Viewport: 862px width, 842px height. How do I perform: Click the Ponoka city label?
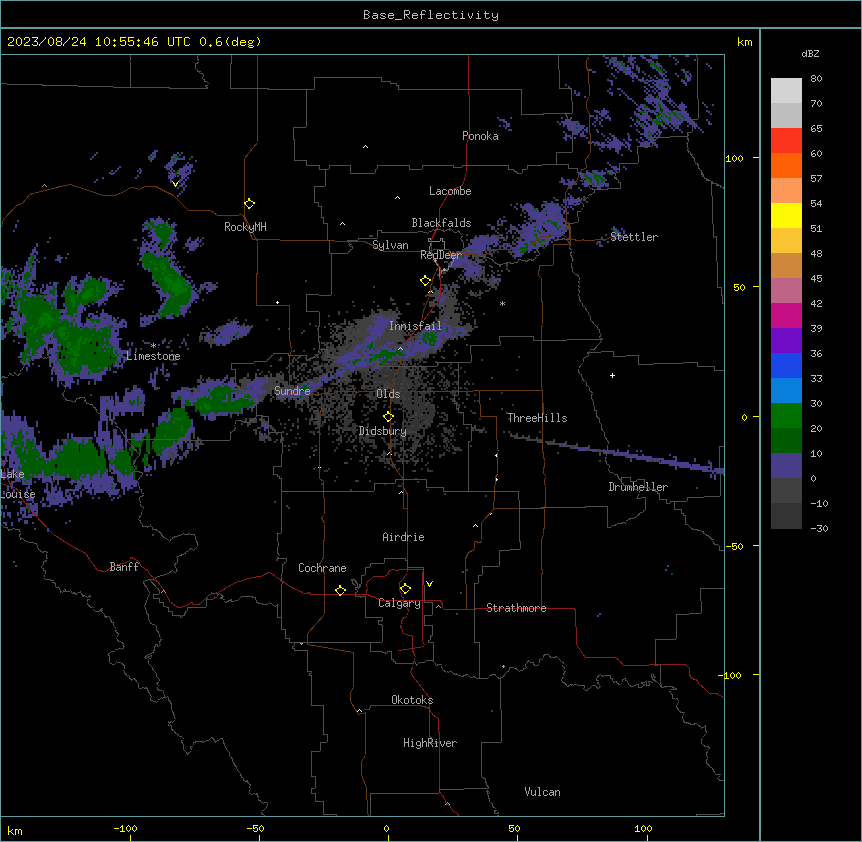pyautogui.click(x=480, y=136)
